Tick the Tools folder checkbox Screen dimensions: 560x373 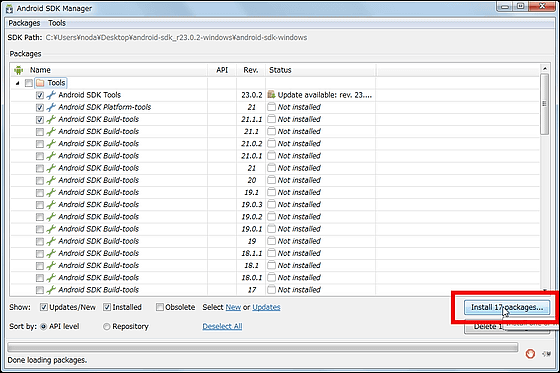click(x=29, y=83)
